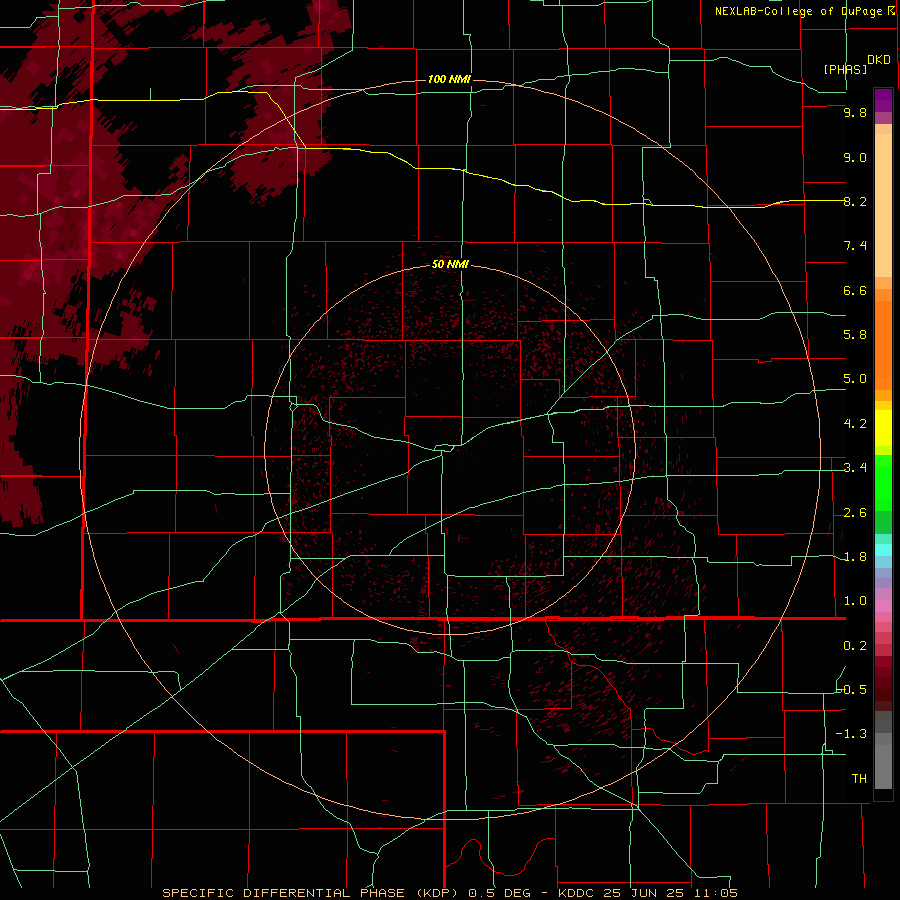The width and height of the screenshot is (900, 900).
Task: Click the purple top segment of the color bar
Action: click(x=883, y=101)
